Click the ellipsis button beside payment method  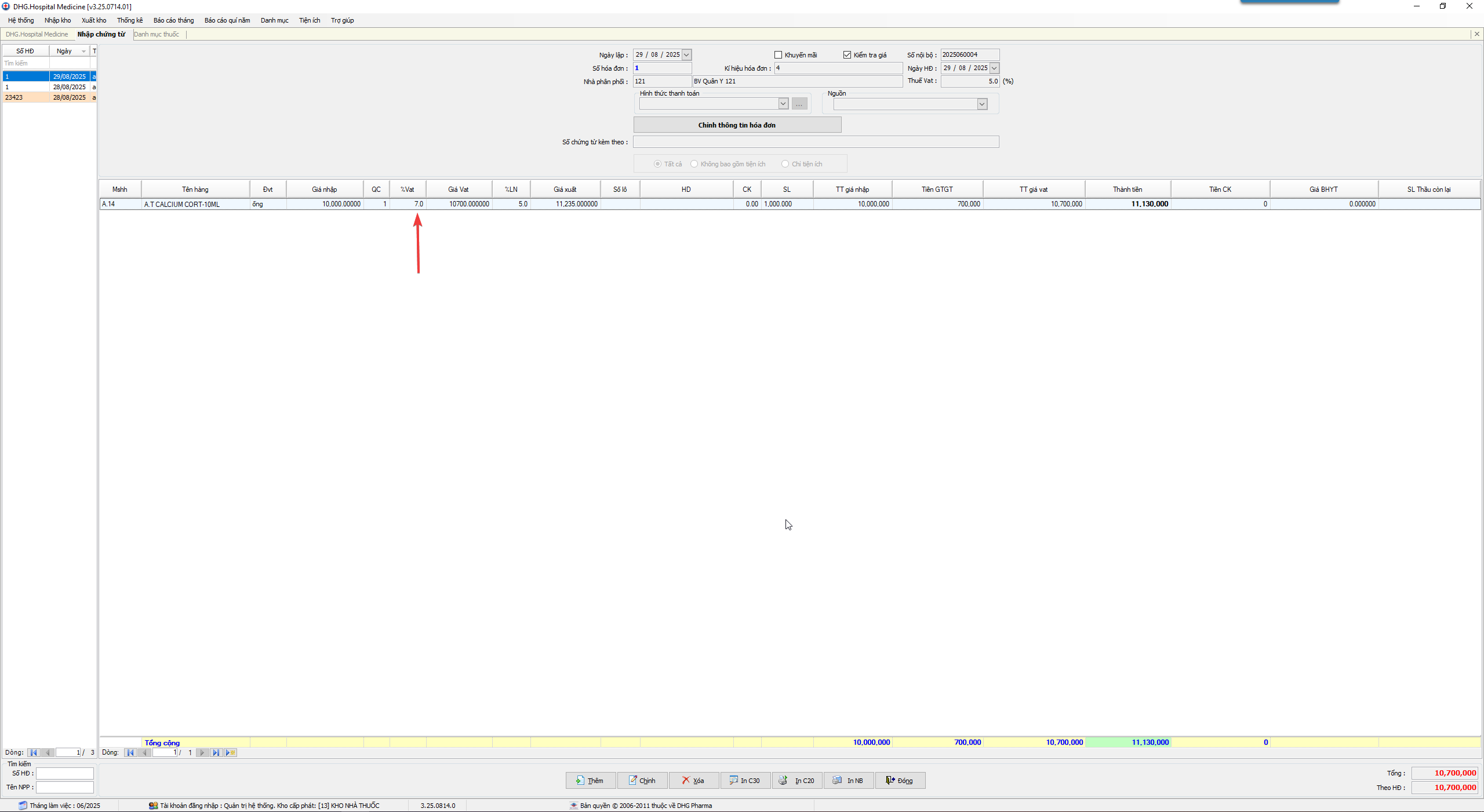click(x=799, y=104)
